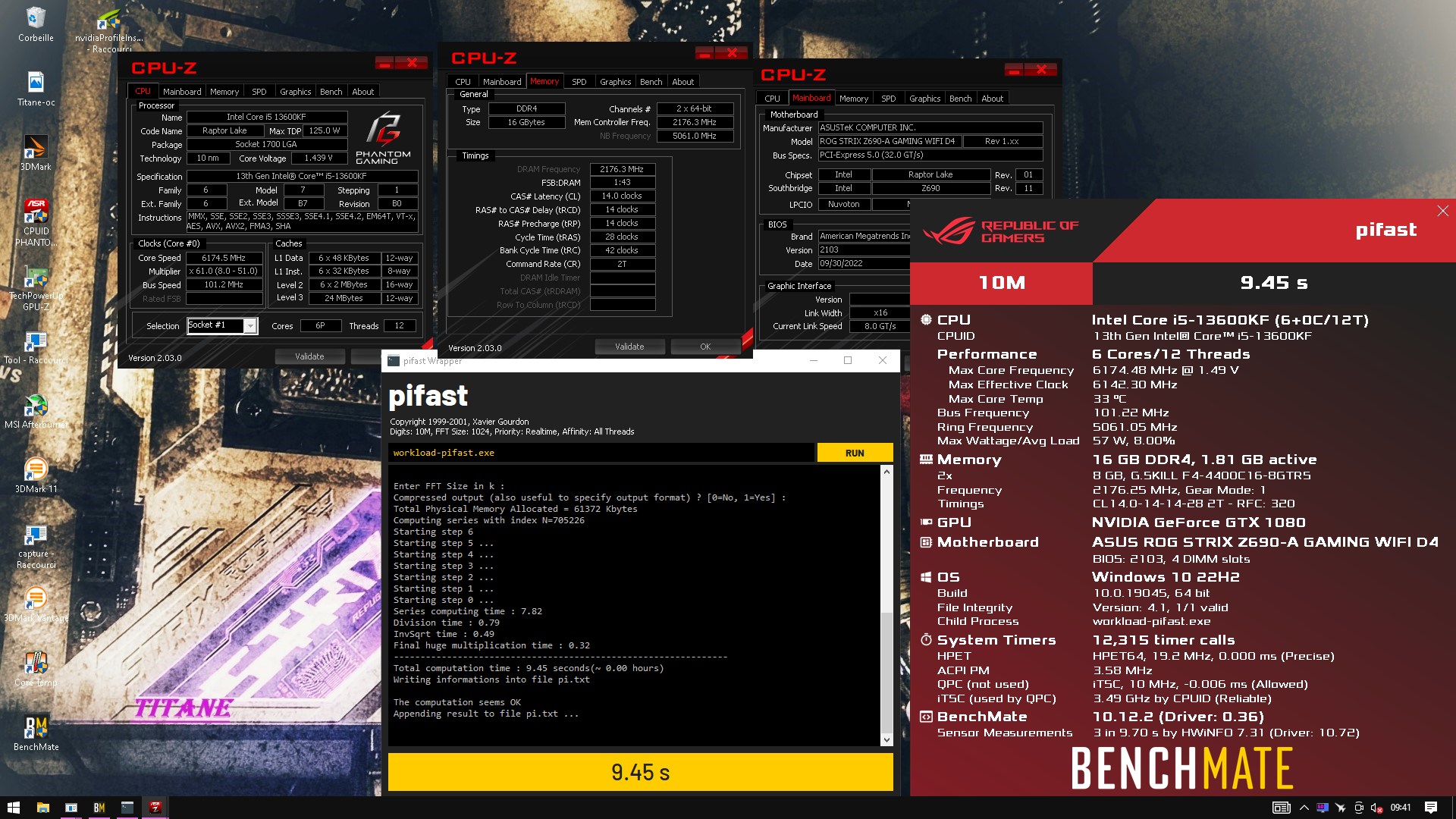Click OK in middle CPU-Z window
Image resolution: width=1456 pixels, height=819 pixels.
705,347
